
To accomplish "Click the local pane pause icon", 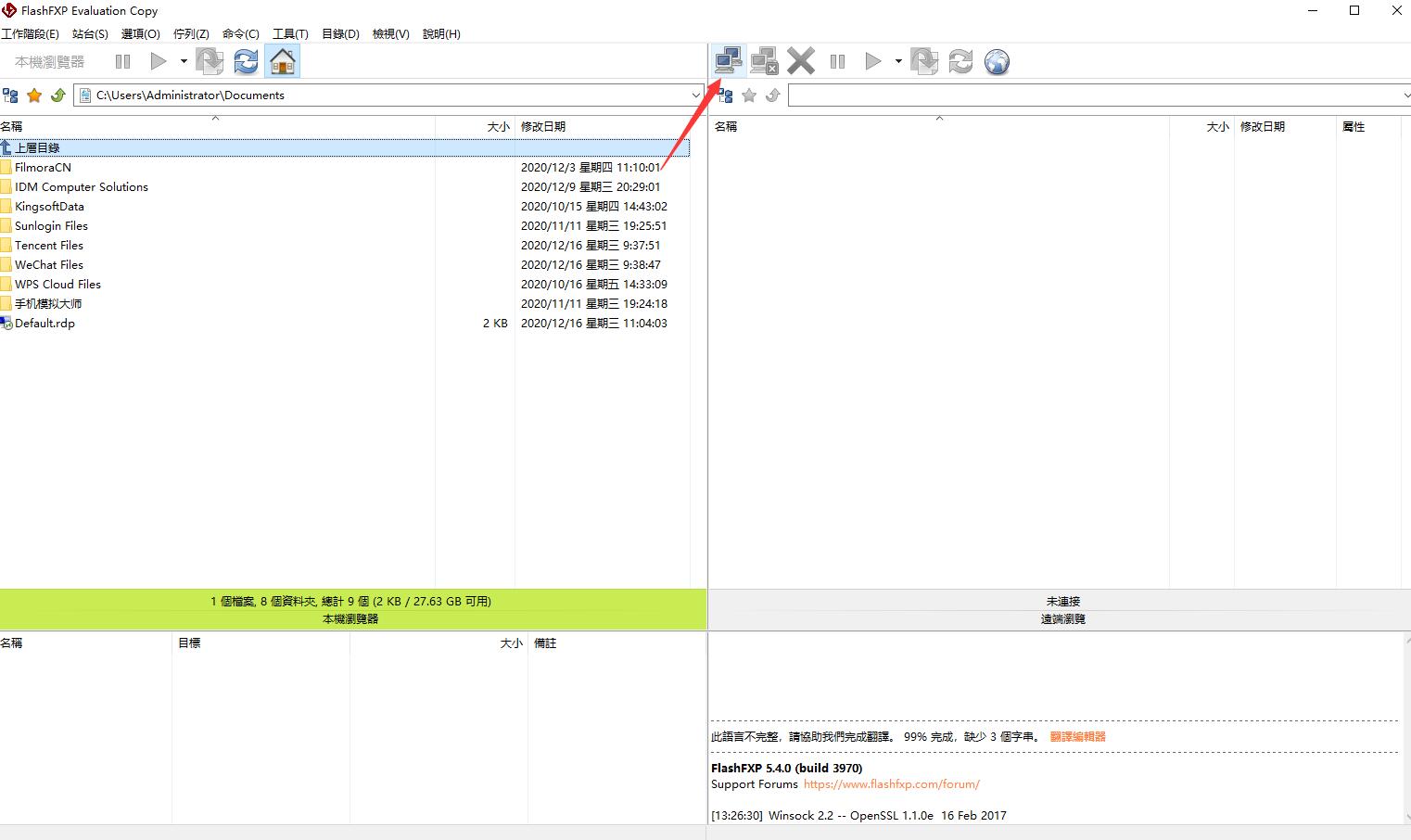I will (x=122, y=61).
